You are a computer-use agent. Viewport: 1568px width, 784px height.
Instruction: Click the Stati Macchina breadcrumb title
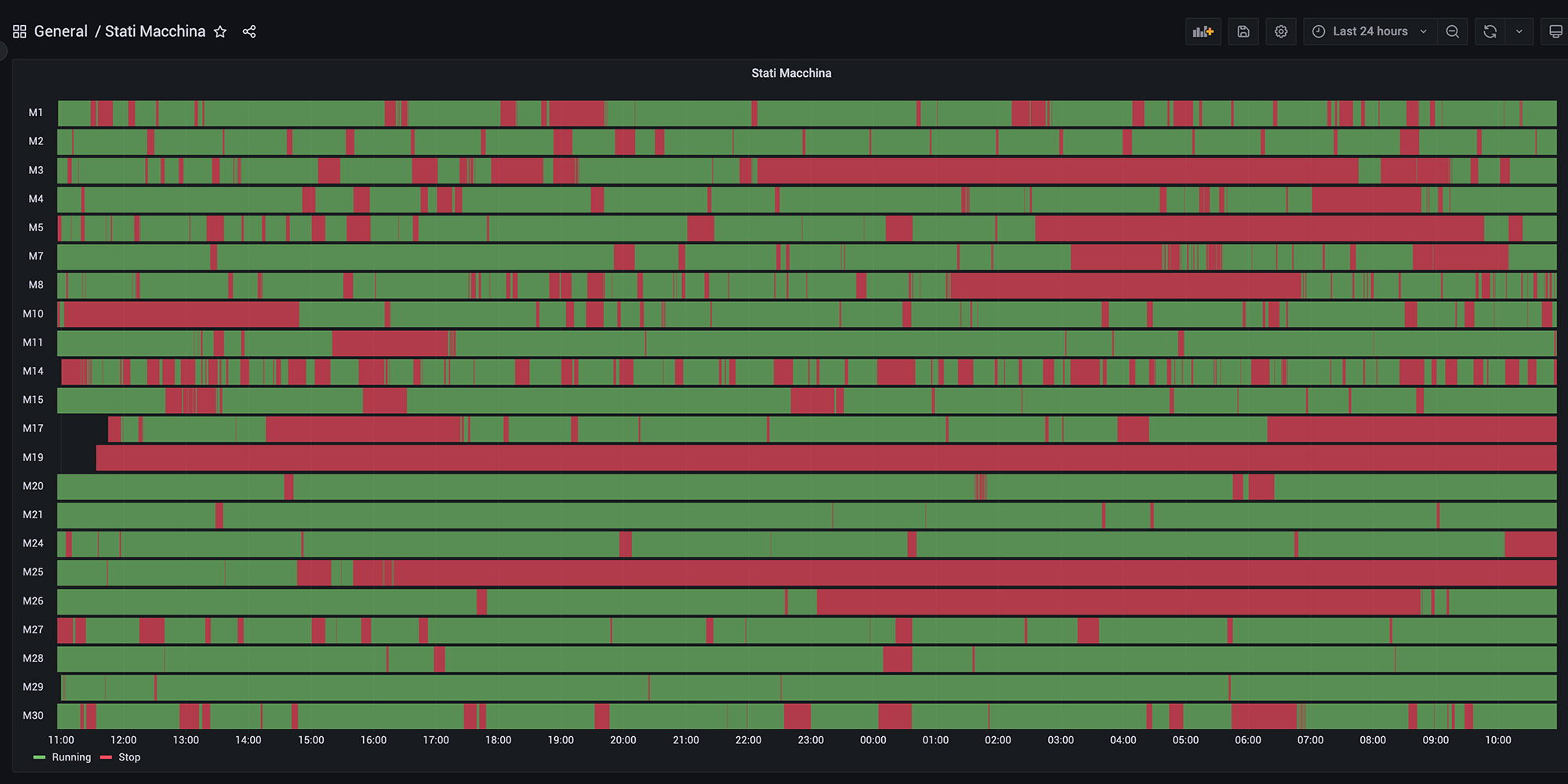click(x=155, y=31)
